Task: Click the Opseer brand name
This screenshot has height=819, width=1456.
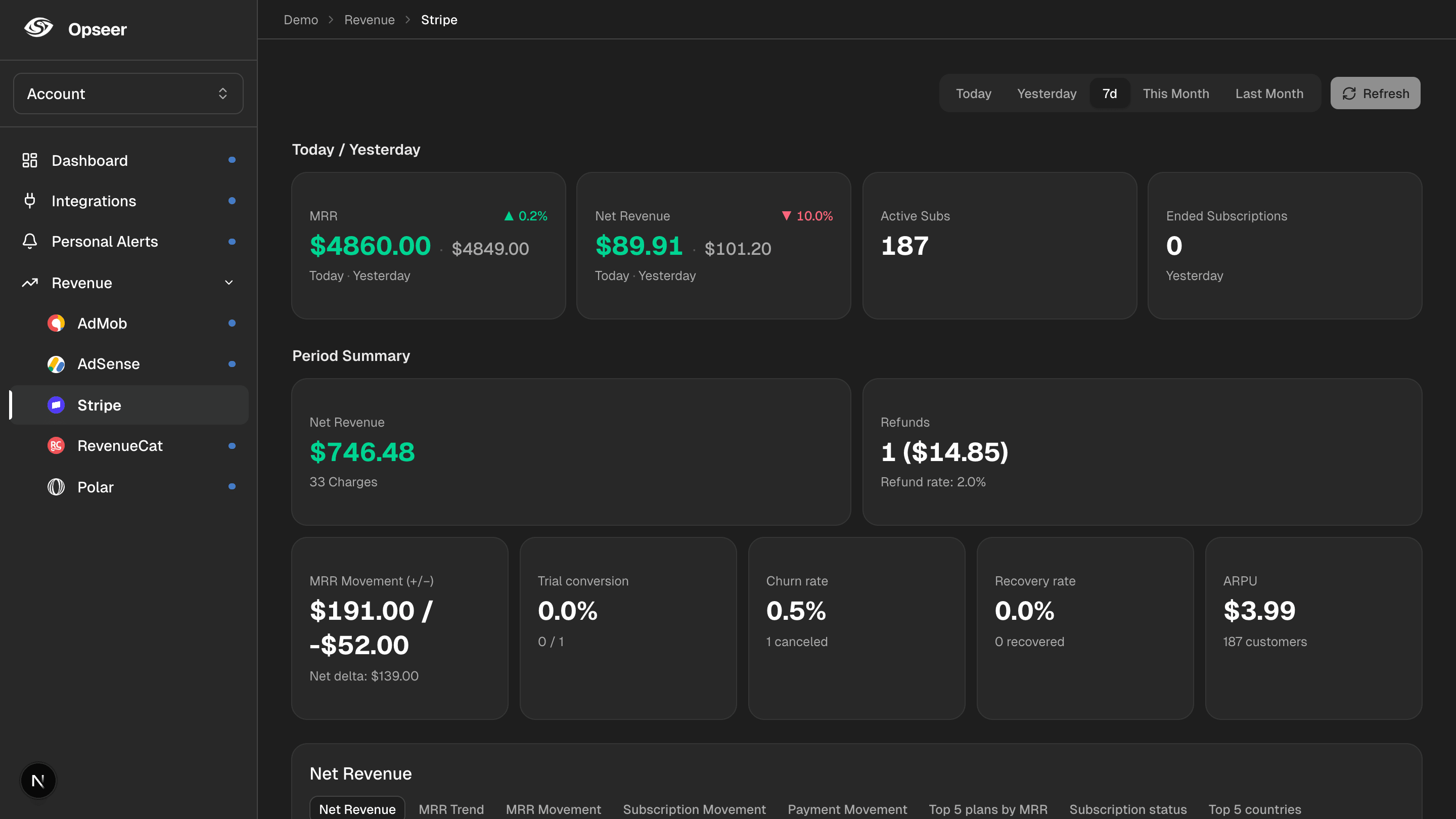Action: point(97,29)
